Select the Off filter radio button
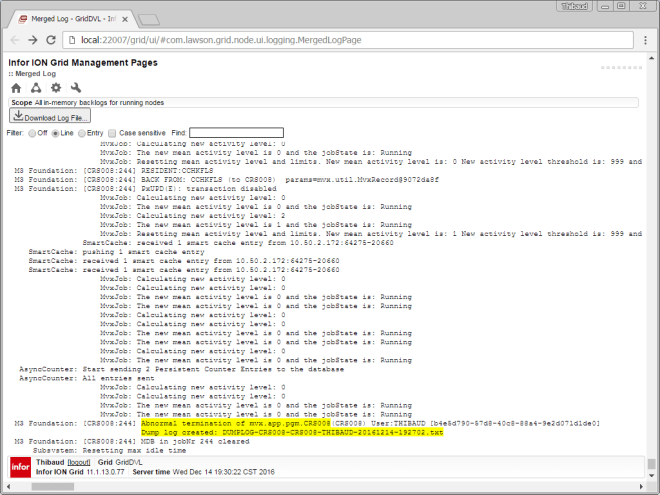 click(x=32, y=132)
